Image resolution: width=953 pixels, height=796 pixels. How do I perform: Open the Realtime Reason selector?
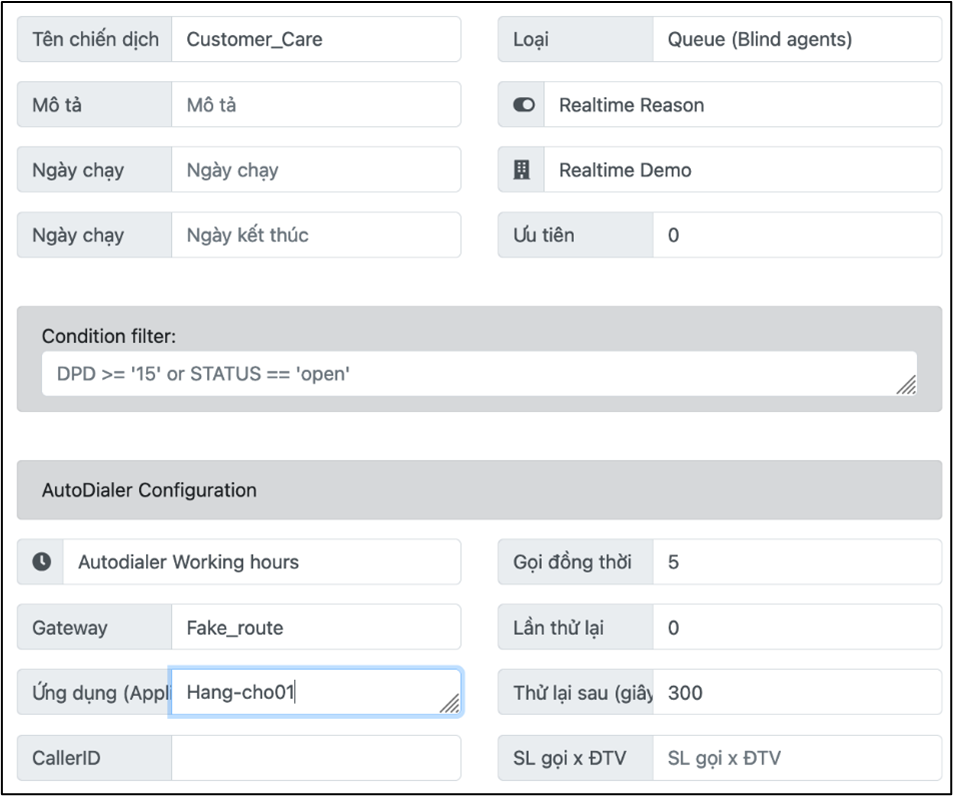(742, 105)
